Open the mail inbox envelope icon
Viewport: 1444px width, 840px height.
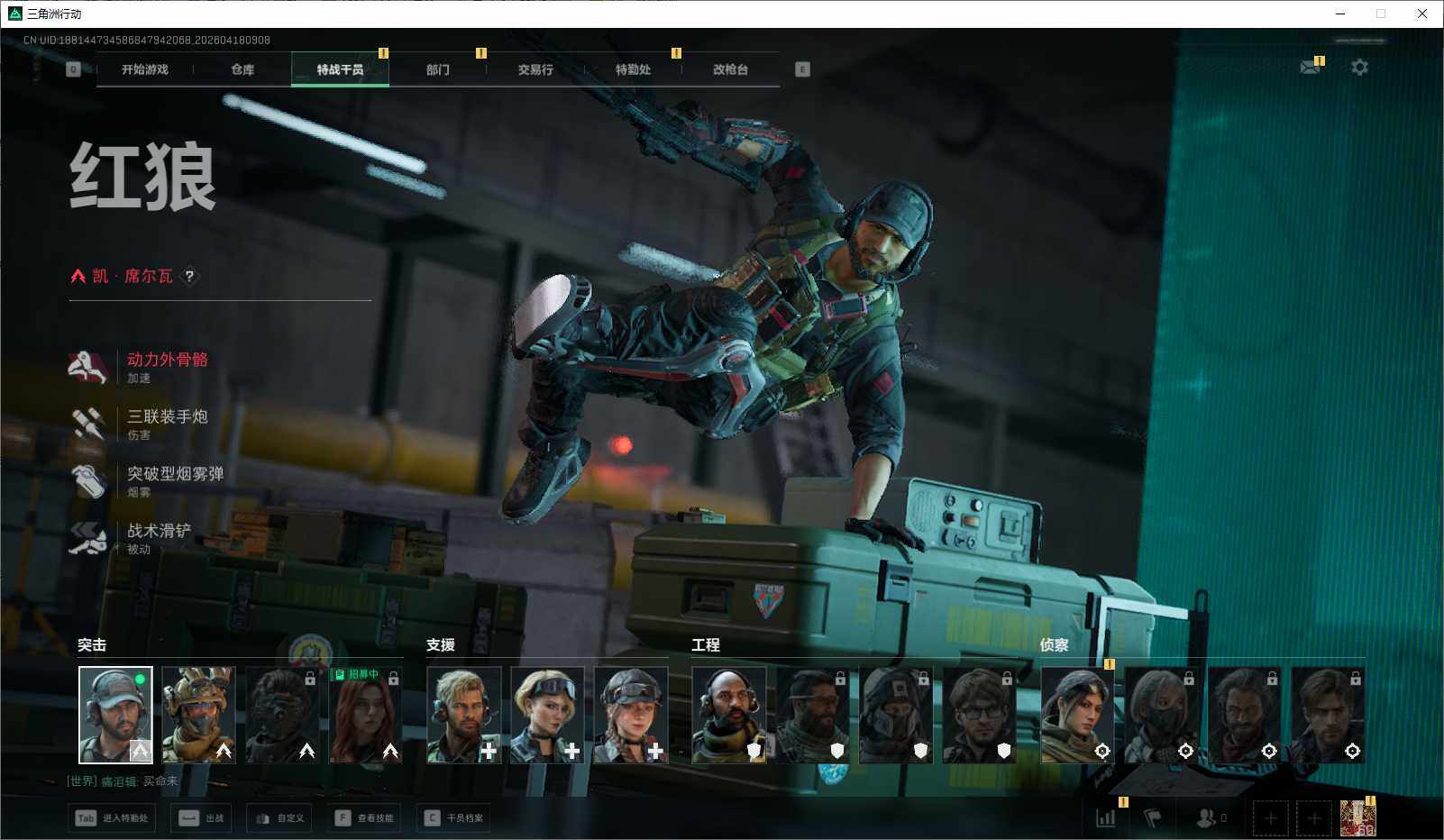(x=1310, y=68)
